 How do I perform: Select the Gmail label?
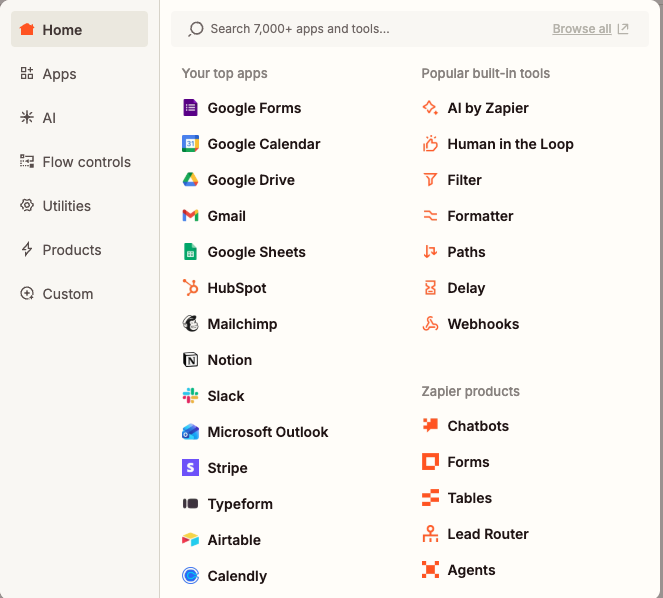[x=226, y=216]
